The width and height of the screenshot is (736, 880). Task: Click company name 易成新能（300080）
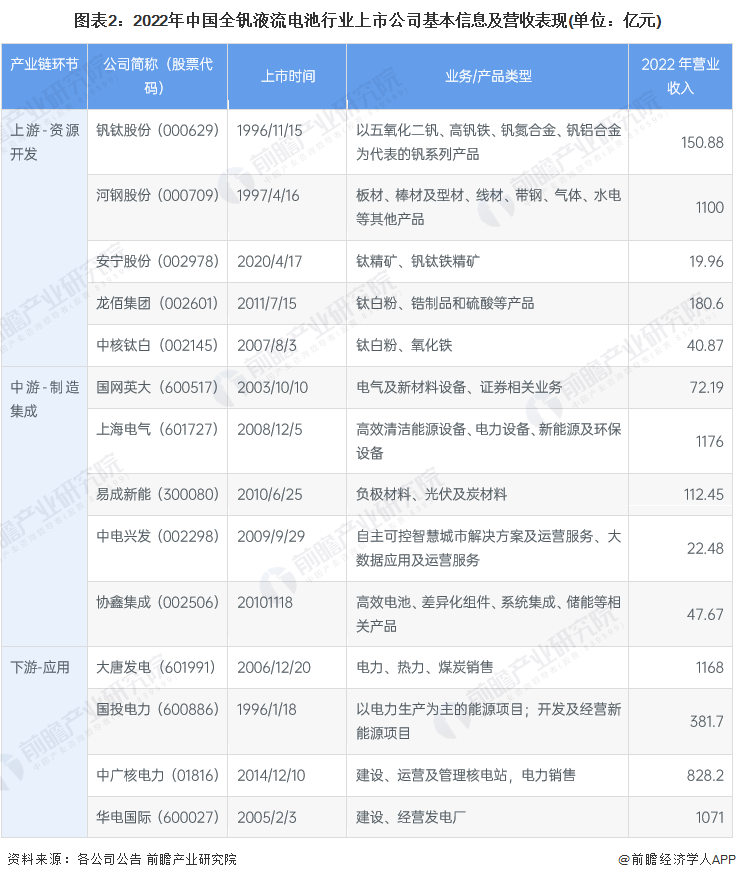point(157,494)
